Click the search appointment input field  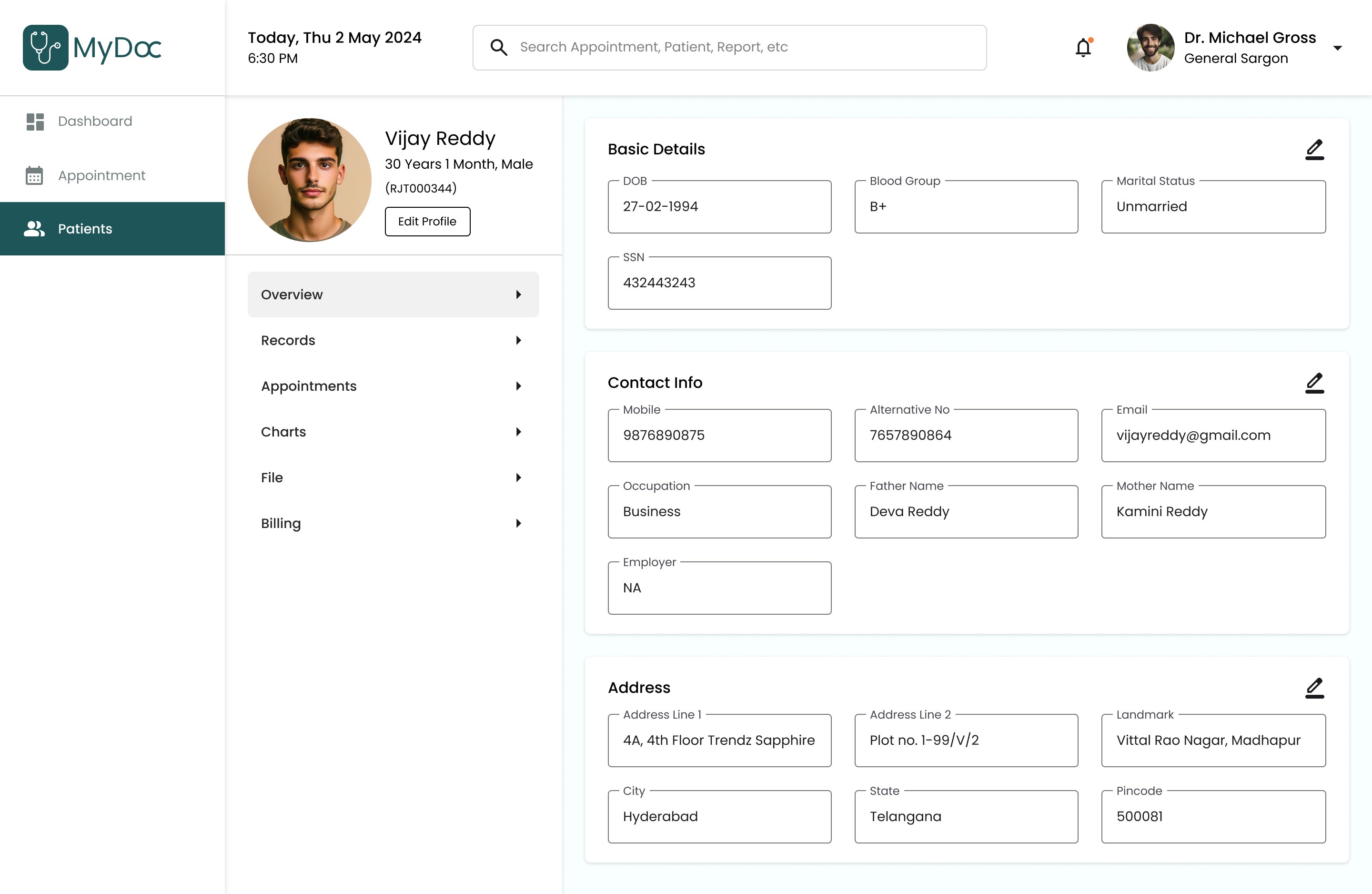pyautogui.click(x=744, y=47)
